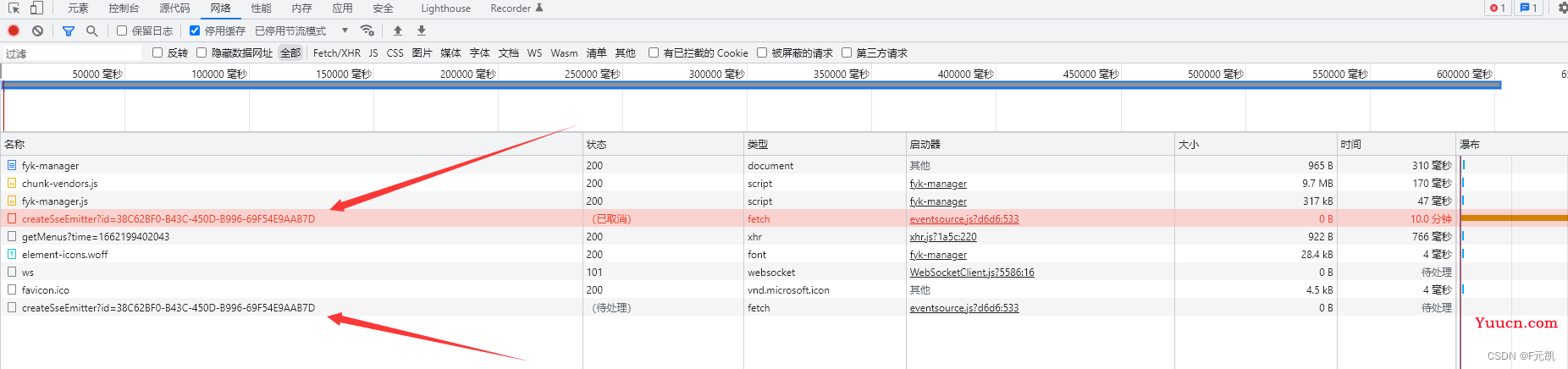The image size is (1568, 369).
Task: Open initiator link xhr.js?1a5c:220
Action: click(943, 236)
